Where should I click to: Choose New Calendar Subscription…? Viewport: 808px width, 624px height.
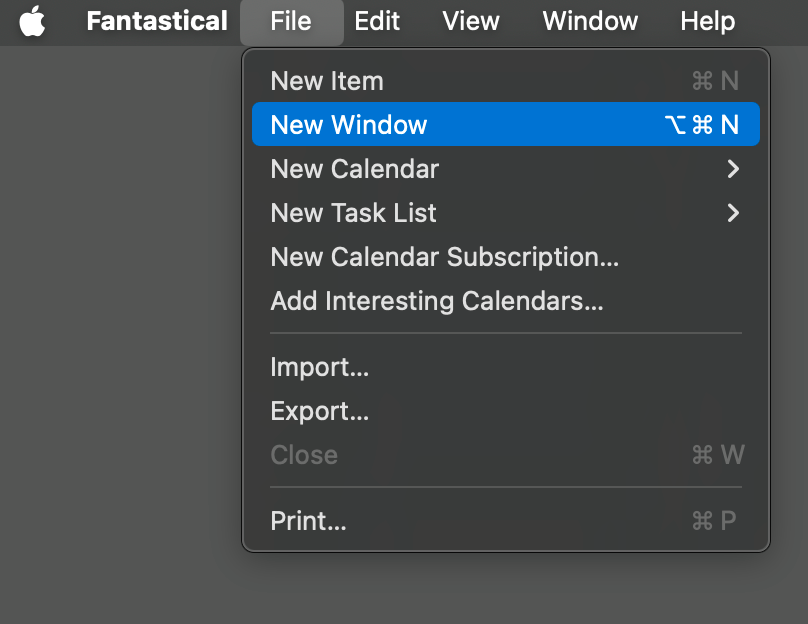point(506,257)
